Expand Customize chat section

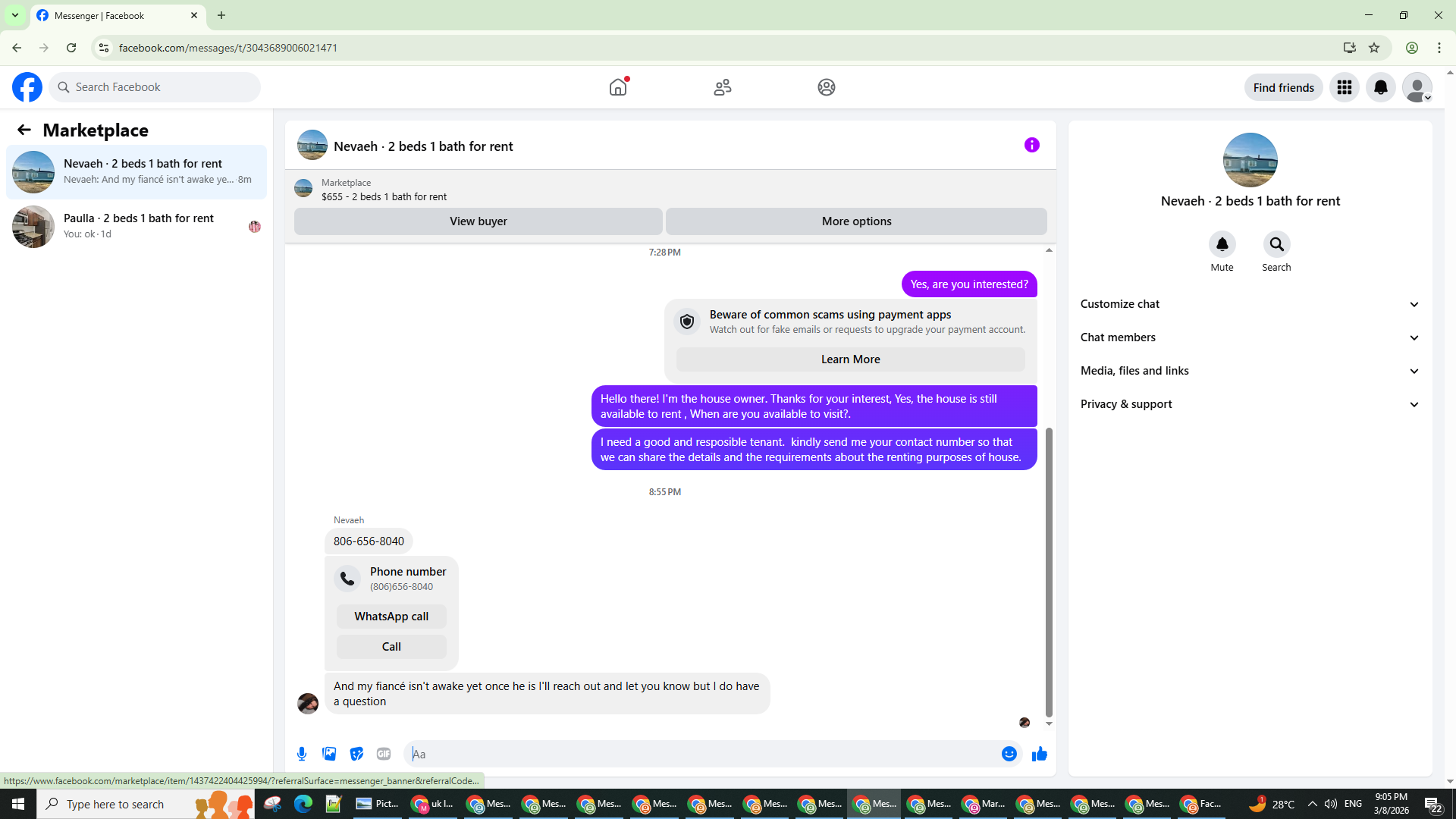pos(1250,304)
